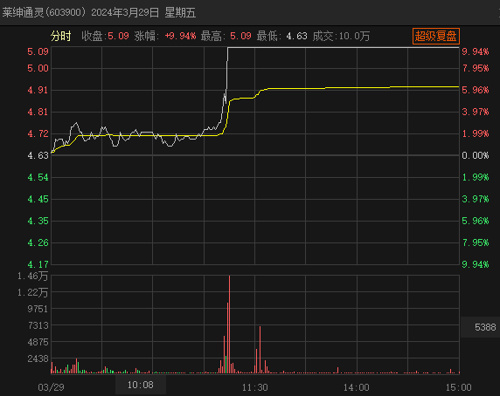
Task: Click the white 4.63 price axis label
Action: coord(38,155)
